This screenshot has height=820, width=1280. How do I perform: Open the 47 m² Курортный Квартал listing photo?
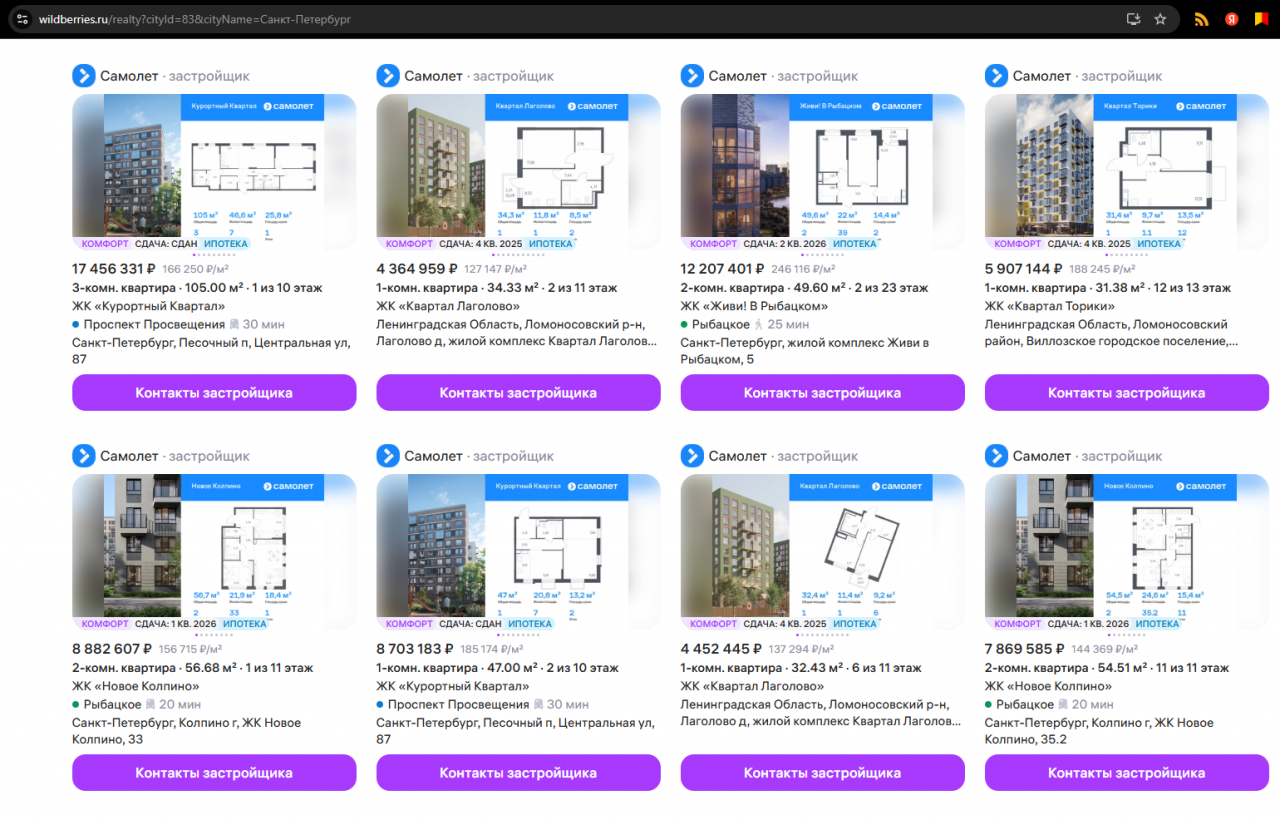point(518,551)
